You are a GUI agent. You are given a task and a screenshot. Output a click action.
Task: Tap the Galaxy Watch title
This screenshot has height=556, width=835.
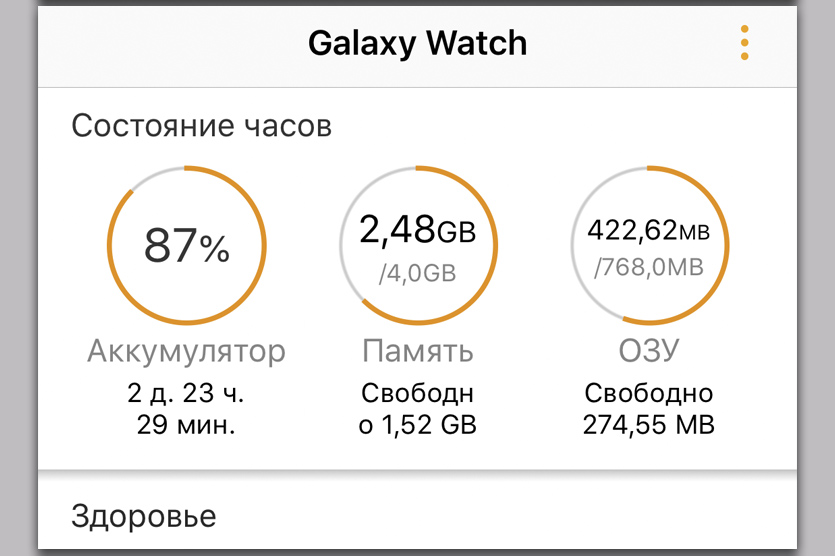point(417,43)
